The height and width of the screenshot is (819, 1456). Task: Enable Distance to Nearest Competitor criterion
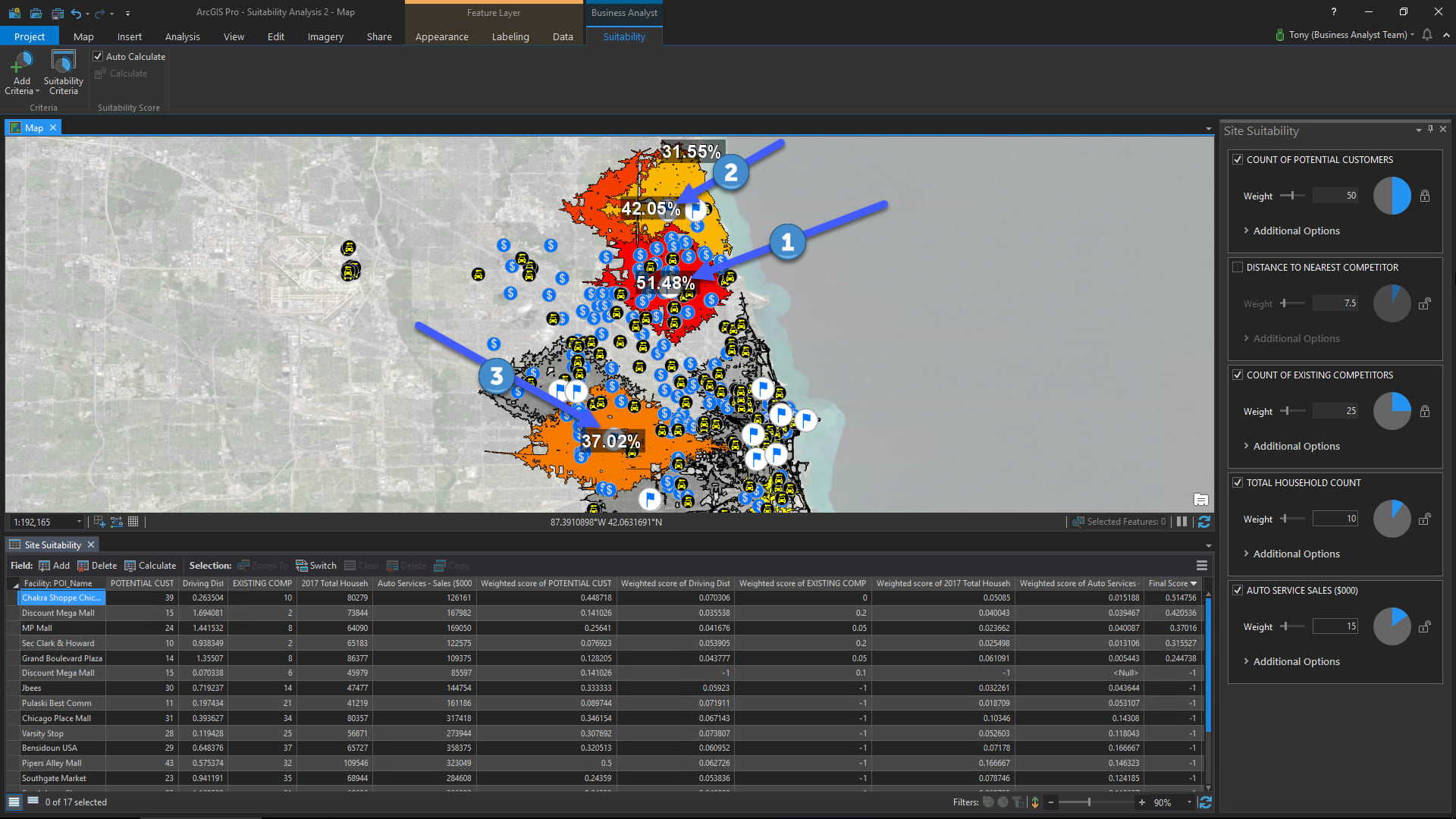click(x=1238, y=268)
